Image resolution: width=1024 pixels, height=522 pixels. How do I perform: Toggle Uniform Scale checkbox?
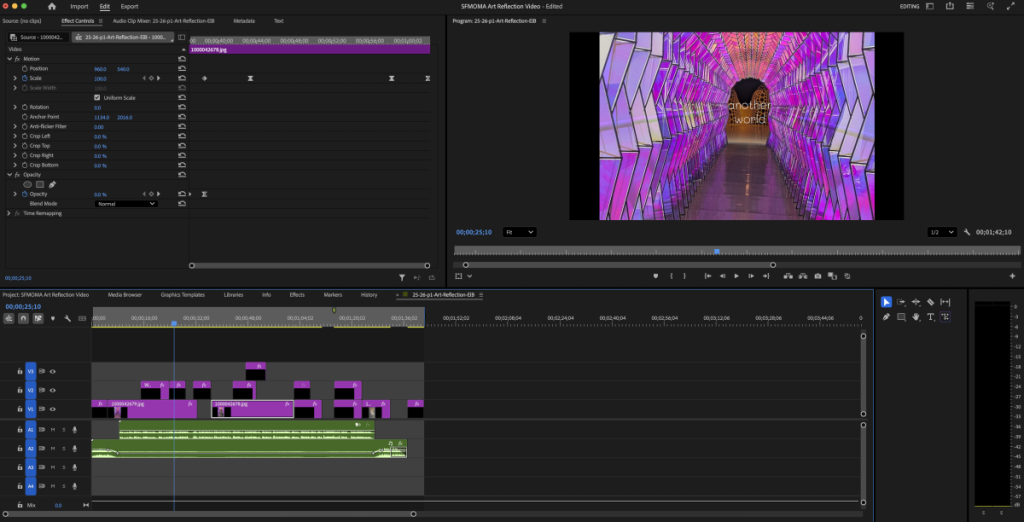click(97, 97)
